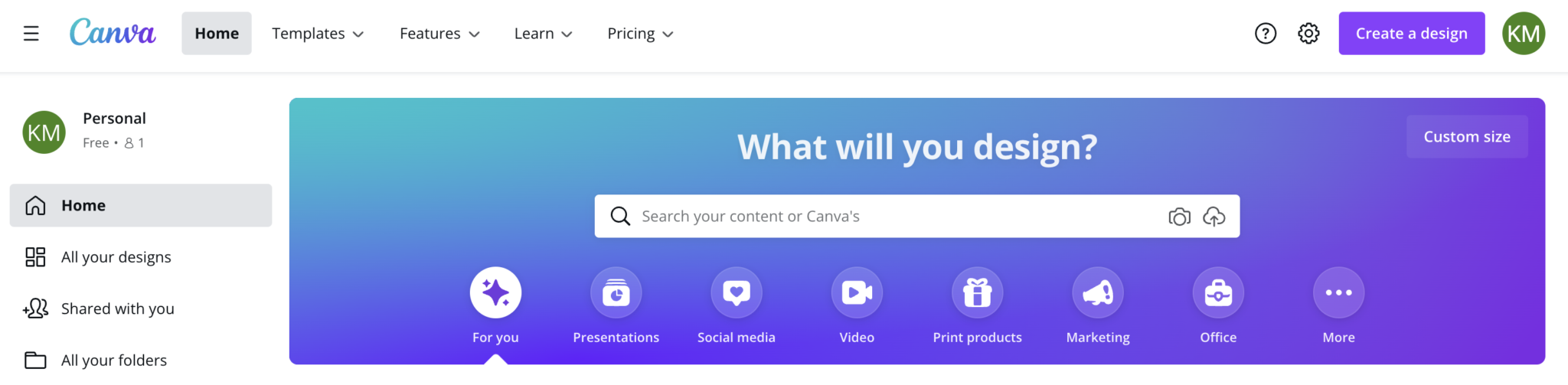Open the Pricing dropdown
Screen dimensions: 1568x385
640,34
